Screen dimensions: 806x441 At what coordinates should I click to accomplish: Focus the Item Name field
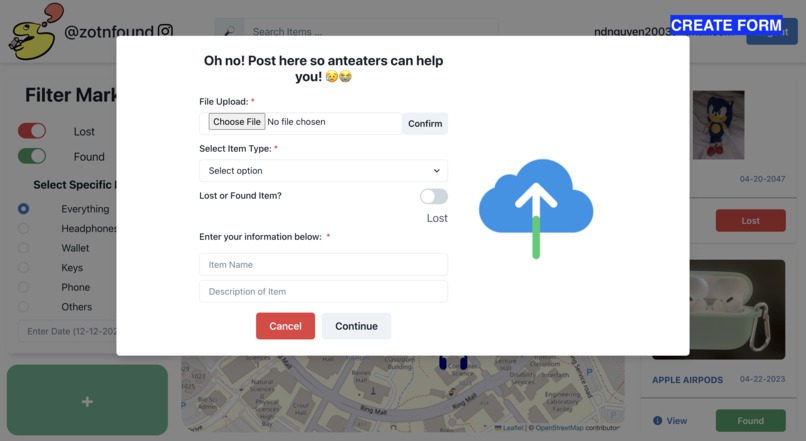(x=323, y=265)
